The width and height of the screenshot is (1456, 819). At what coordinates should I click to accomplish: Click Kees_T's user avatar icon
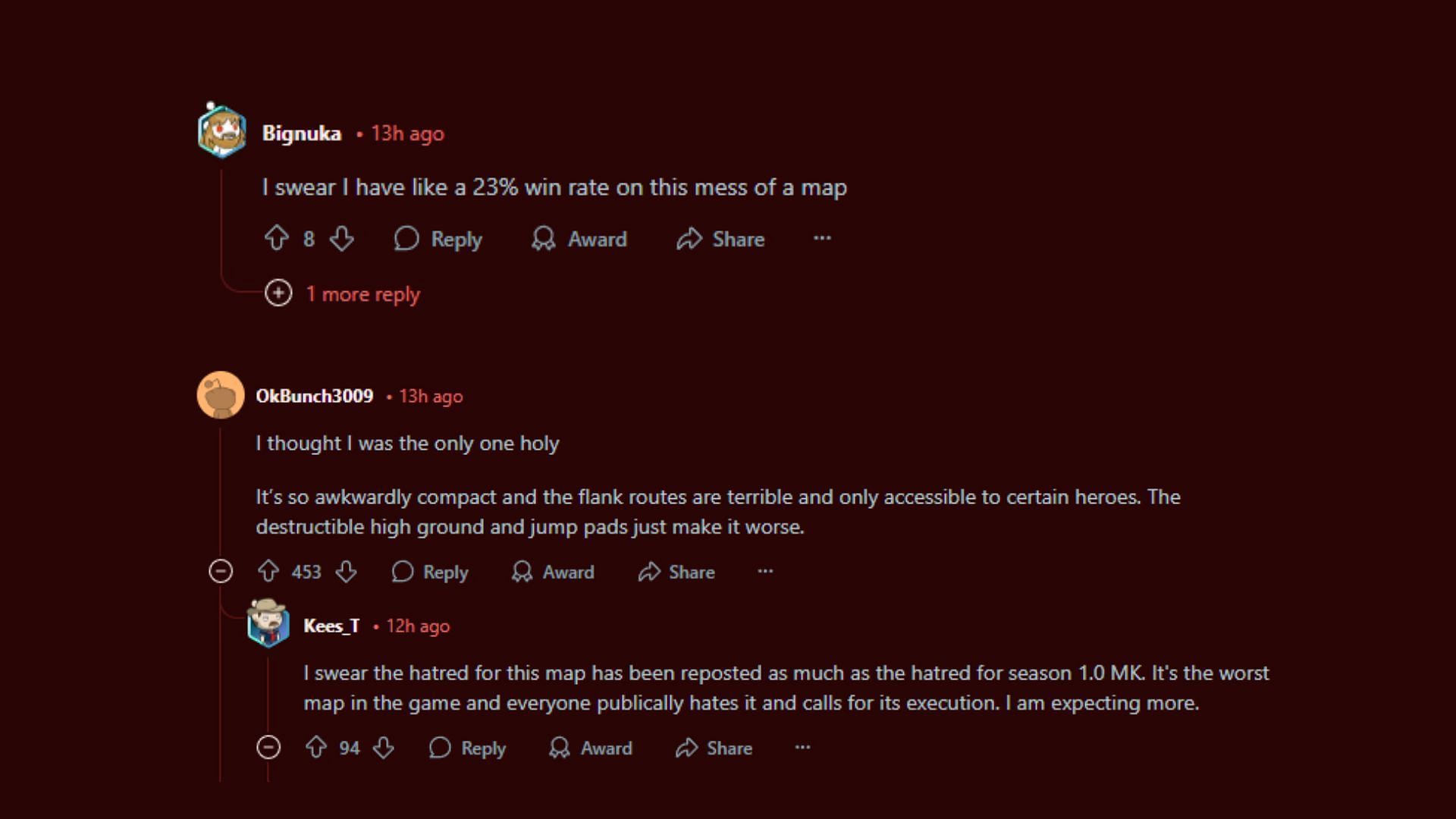[267, 624]
